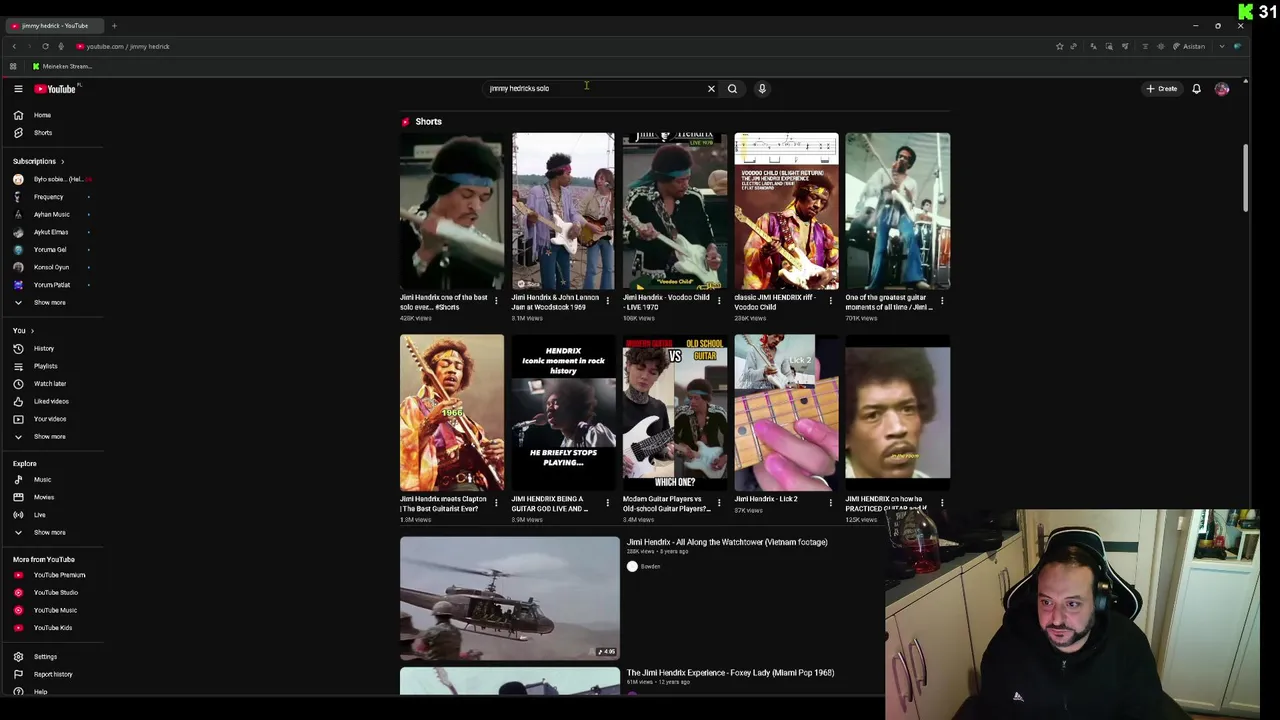Open short 'Voodoo Child - LIVE 1970'
1280x720 pixels.
[x=675, y=211]
